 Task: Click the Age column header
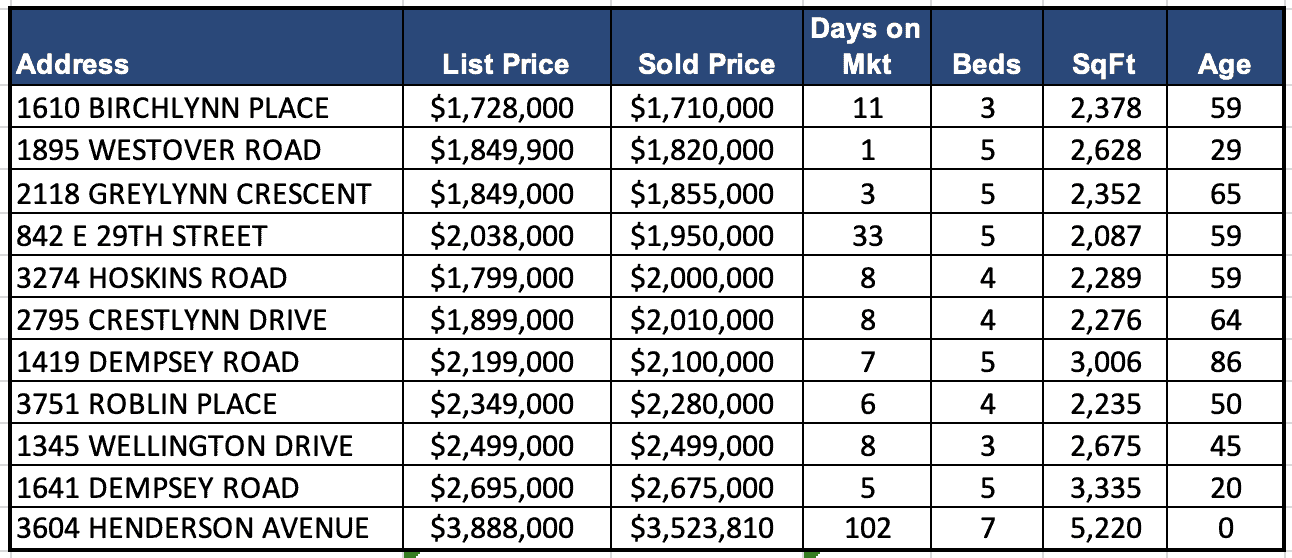click(x=1224, y=65)
